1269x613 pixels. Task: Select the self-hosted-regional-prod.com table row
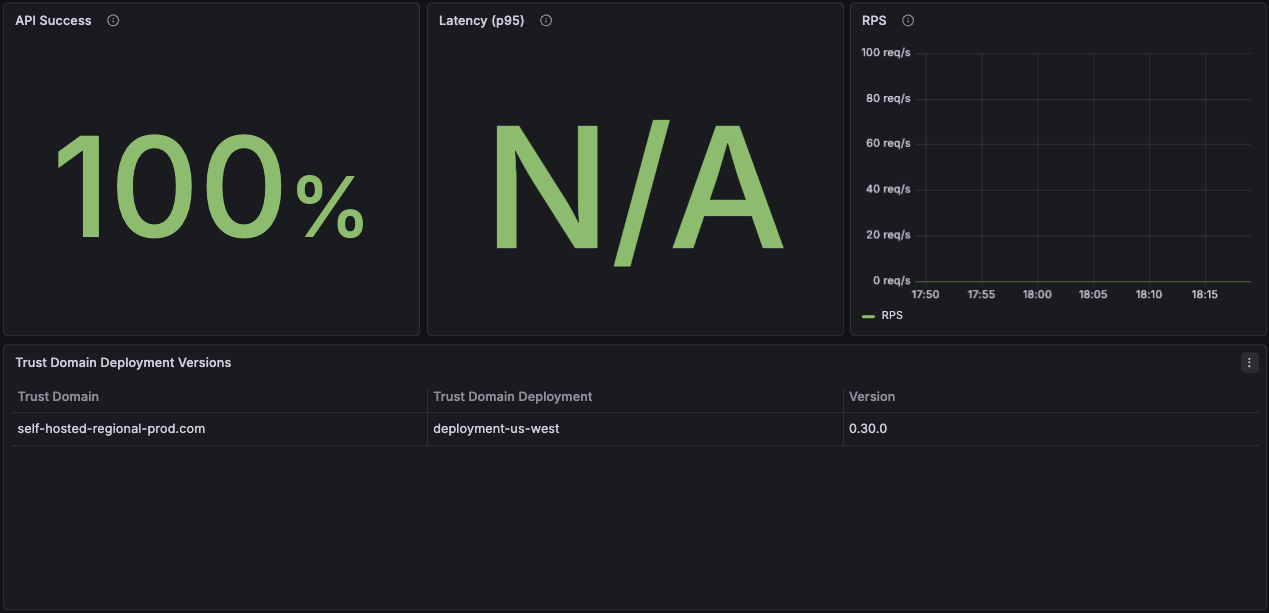tap(110, 428)
